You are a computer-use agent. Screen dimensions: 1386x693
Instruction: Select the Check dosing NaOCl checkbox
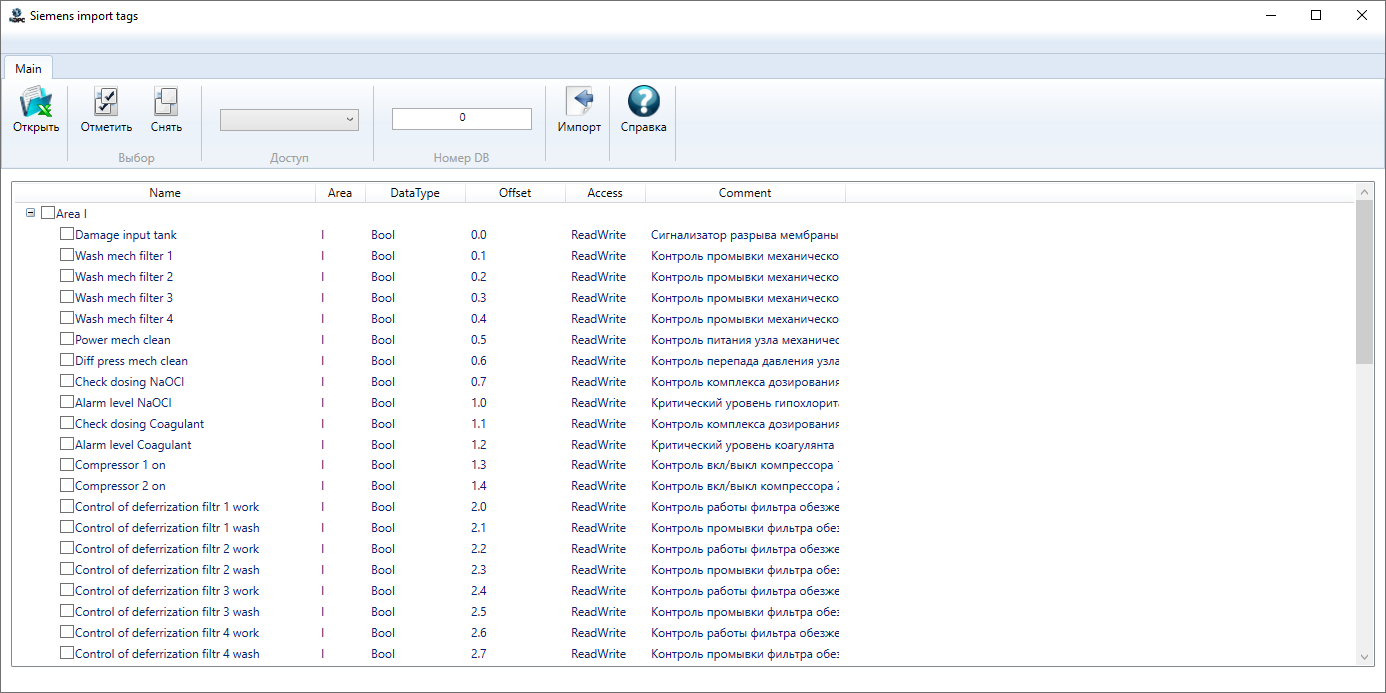[67, 381]
